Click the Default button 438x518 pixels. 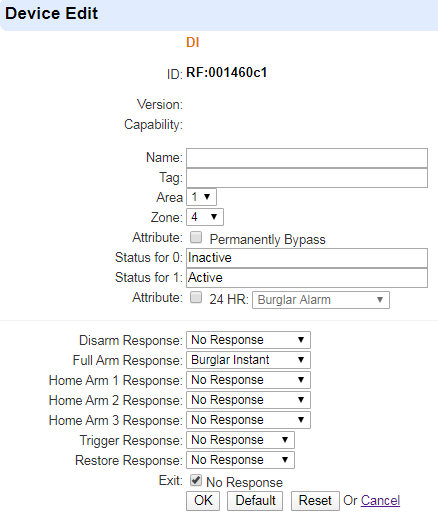[x=255, y=501]
